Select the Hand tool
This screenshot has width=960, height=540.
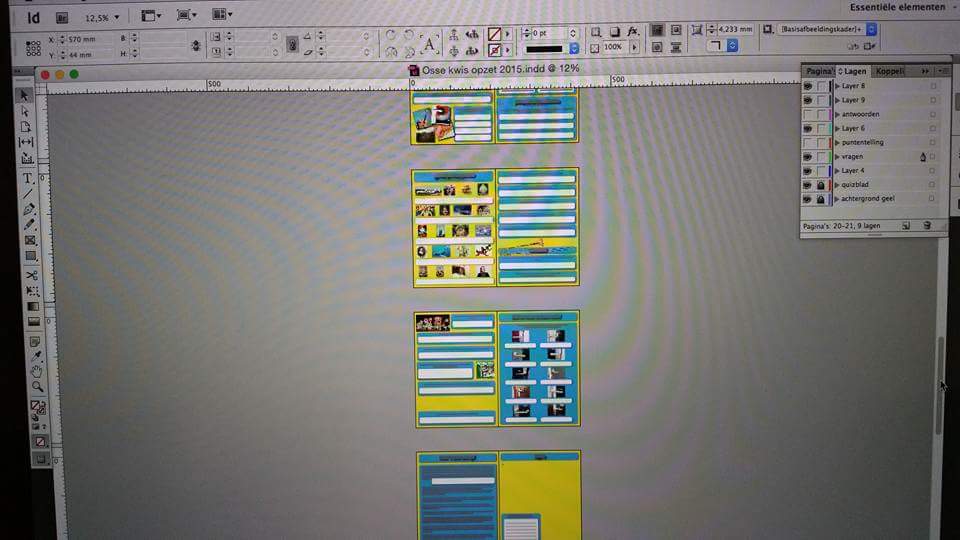[x=37, y=372]
